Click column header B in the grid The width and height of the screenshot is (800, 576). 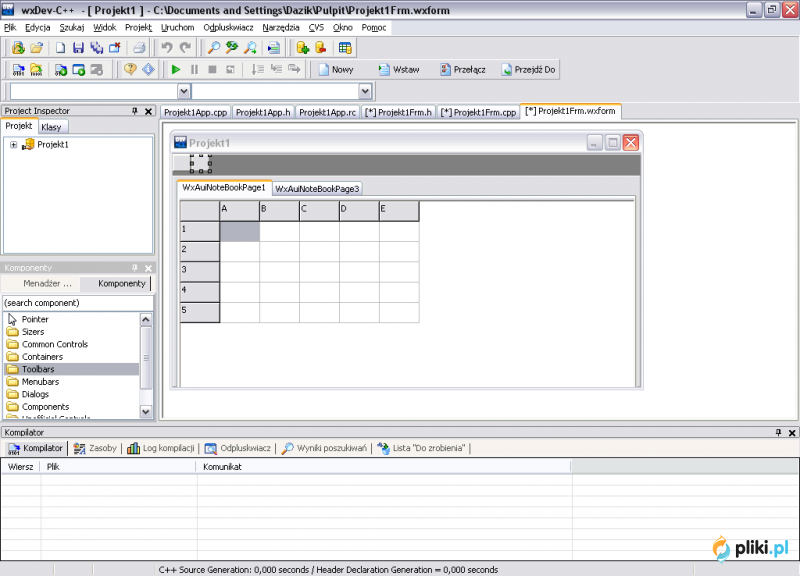click(279, 211)
